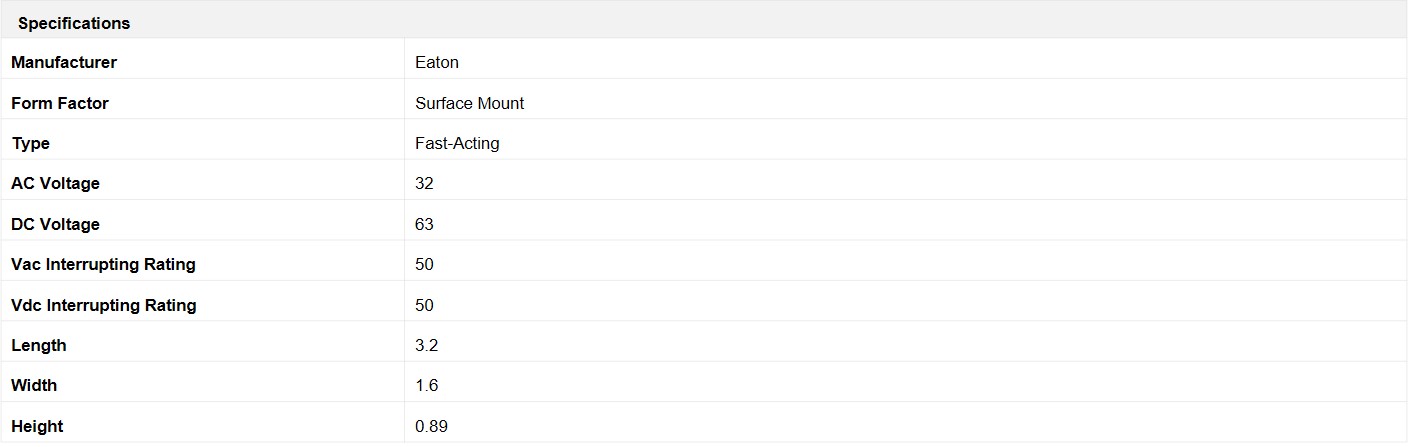Click the Vac Interrupting Rating value
Screen dimensions: 1408x447
pyautogui.click(x=425, y=264)
